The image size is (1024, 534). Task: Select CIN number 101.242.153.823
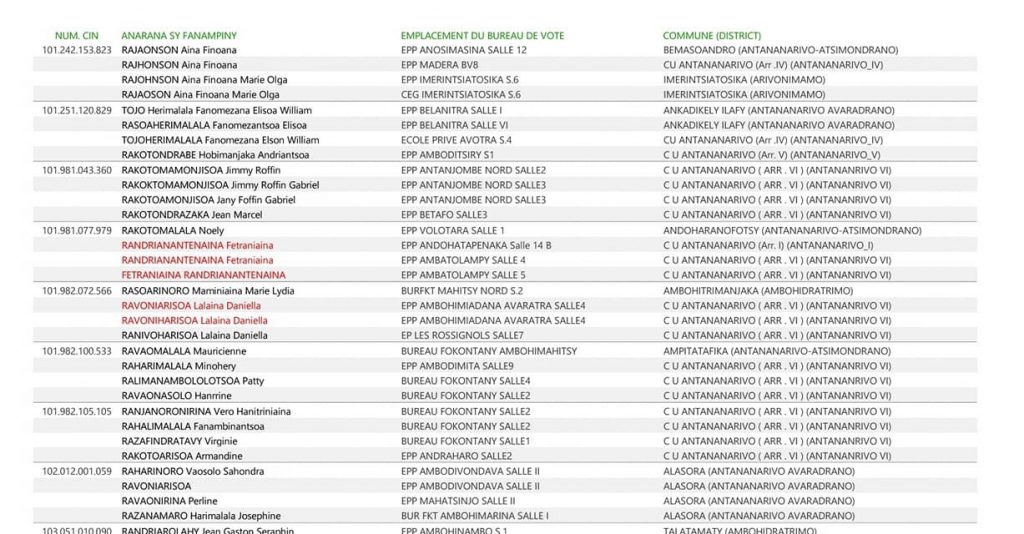click(x=77, y=50)
